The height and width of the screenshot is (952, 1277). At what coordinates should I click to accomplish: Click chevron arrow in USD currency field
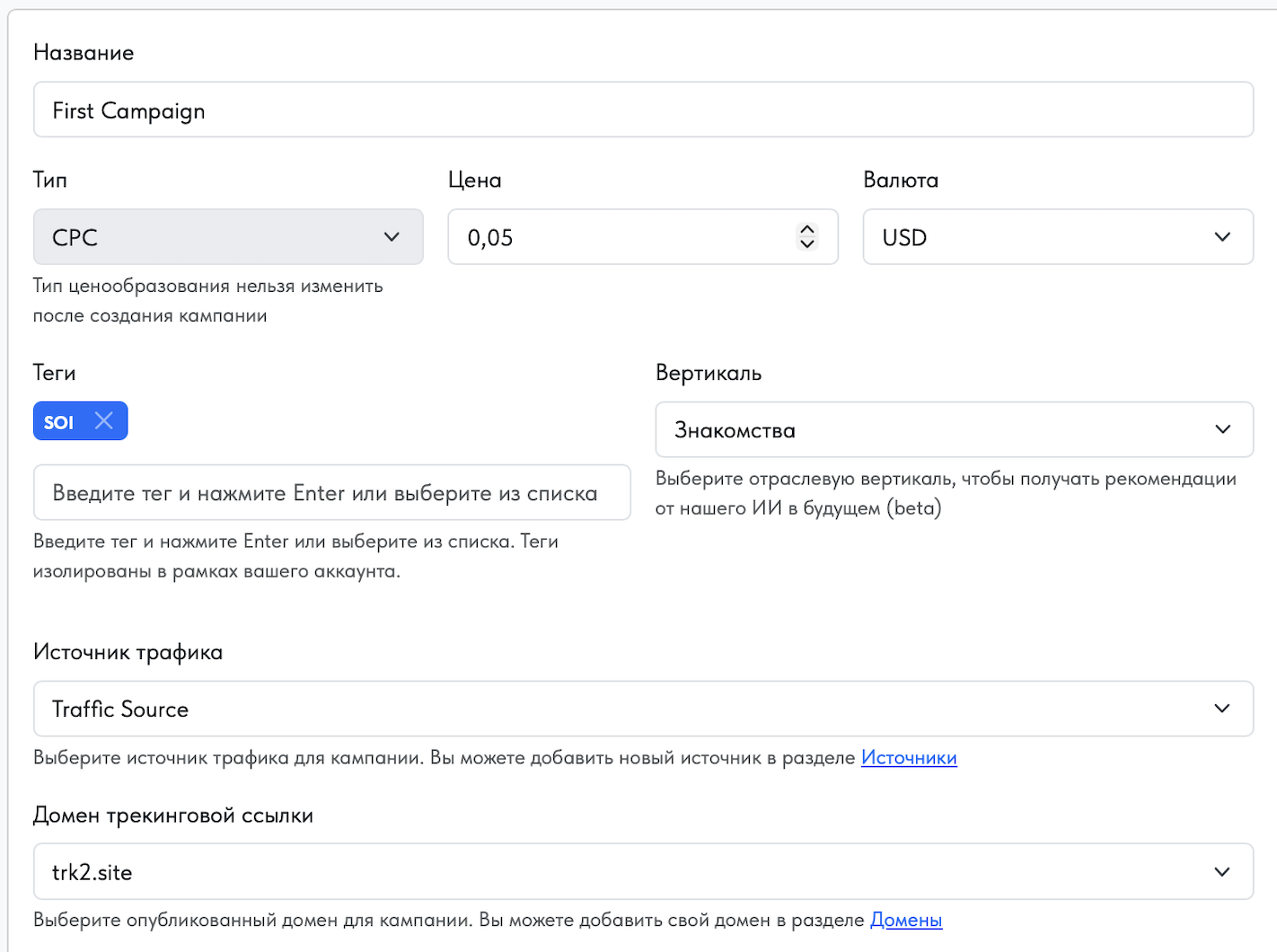pyautogui.click(x=1222, y=237)
